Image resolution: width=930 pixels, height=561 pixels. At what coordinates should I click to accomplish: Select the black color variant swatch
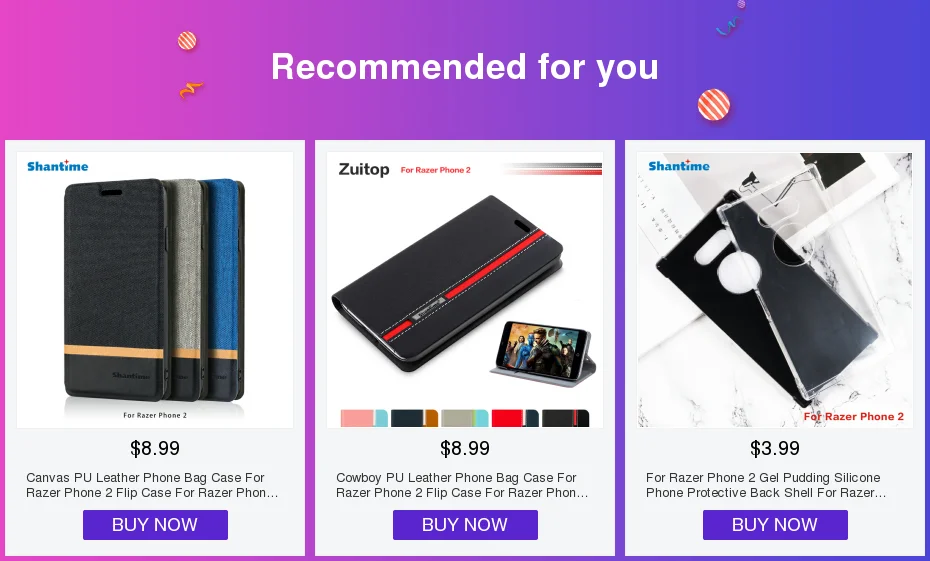click(x=565, y=418)
